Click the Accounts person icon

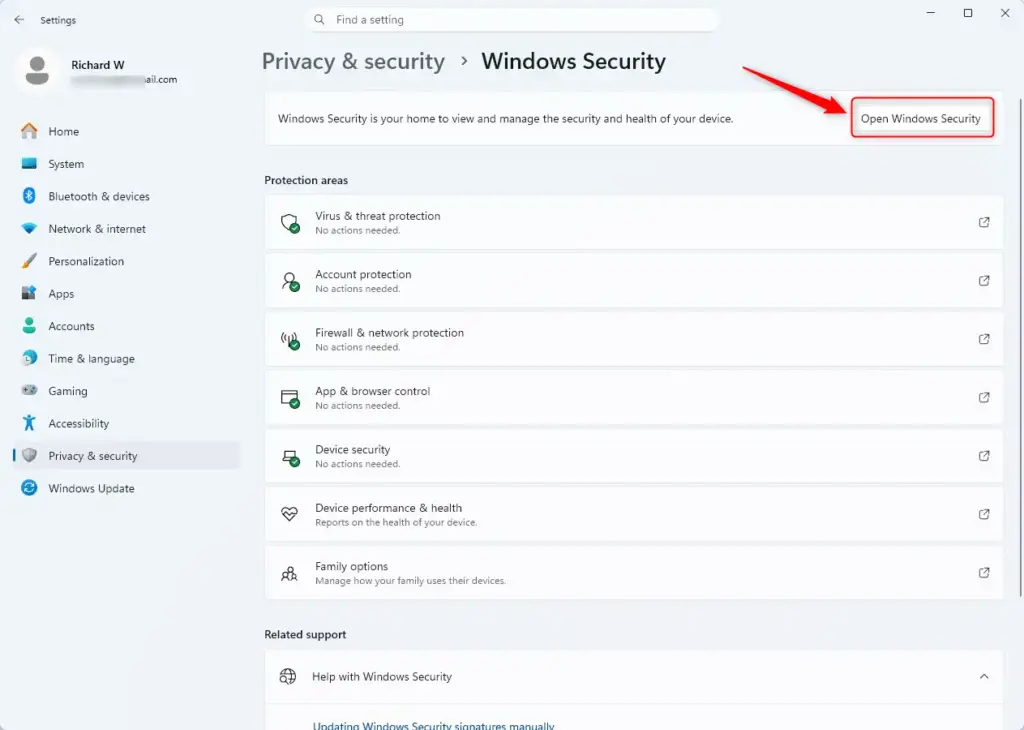[29, 325]
